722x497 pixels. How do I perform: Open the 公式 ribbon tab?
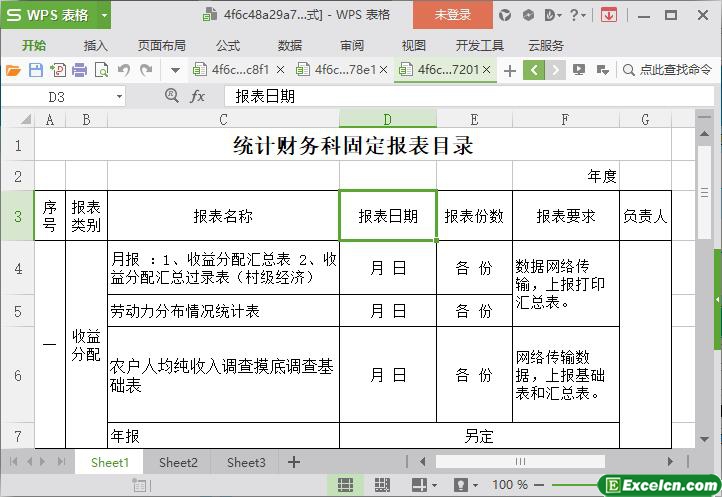pos(228,46)
